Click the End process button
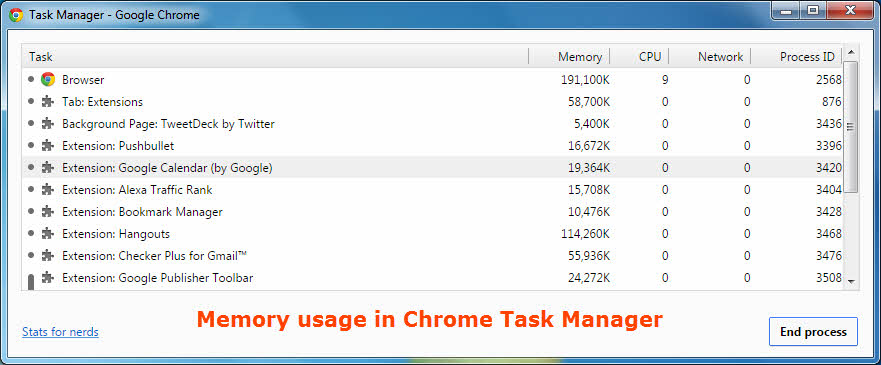Image resolution: width=881 pixels, height=365 pixels. click(x=813, y=332)
